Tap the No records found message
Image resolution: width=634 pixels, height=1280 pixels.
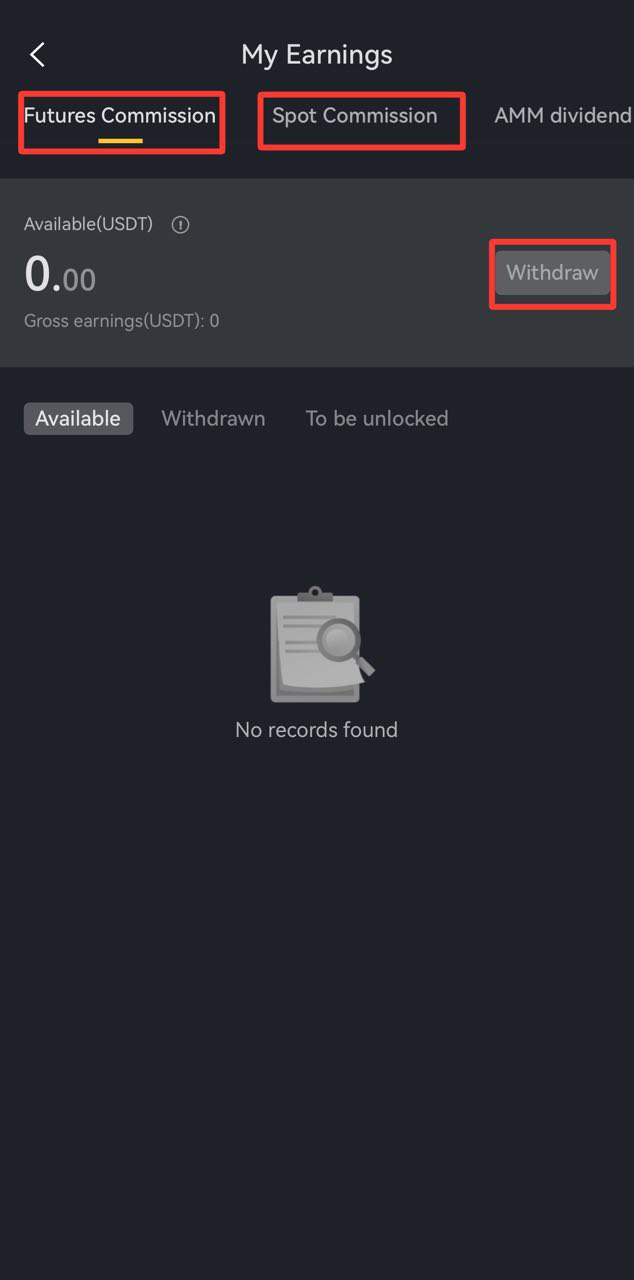[x=316, y=730]
